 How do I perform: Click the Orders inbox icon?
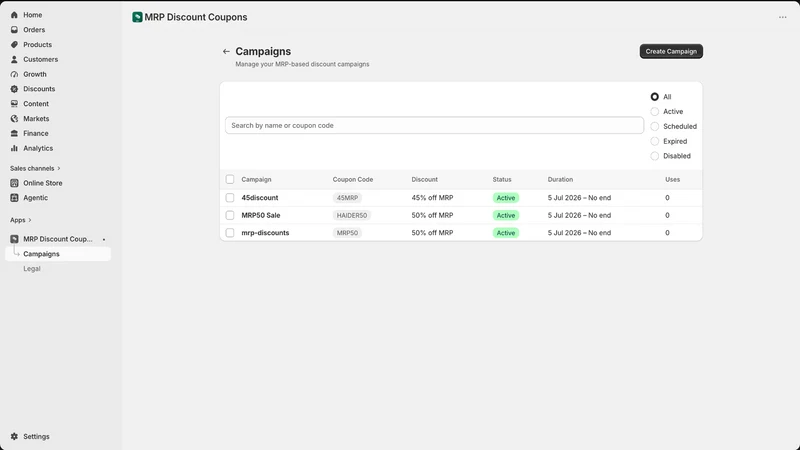coord(14,30)
